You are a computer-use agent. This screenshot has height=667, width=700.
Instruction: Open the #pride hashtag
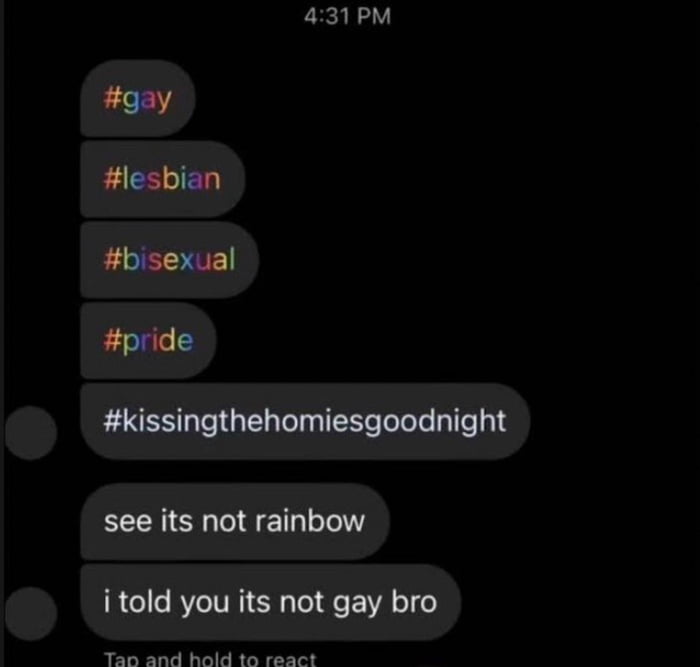(148, 340)
